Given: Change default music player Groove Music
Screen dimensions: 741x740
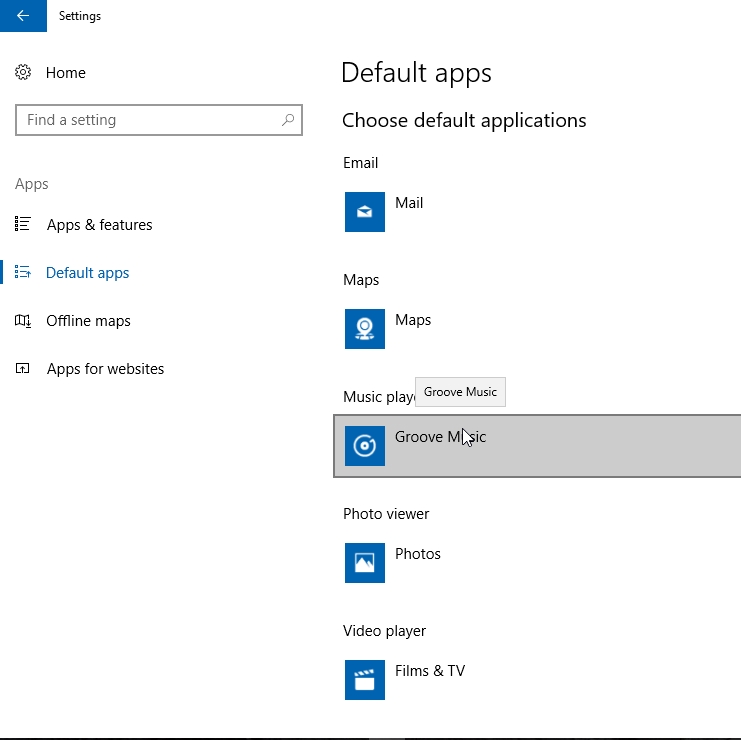Looking at the screenshot, I should [x=537, y=446].
